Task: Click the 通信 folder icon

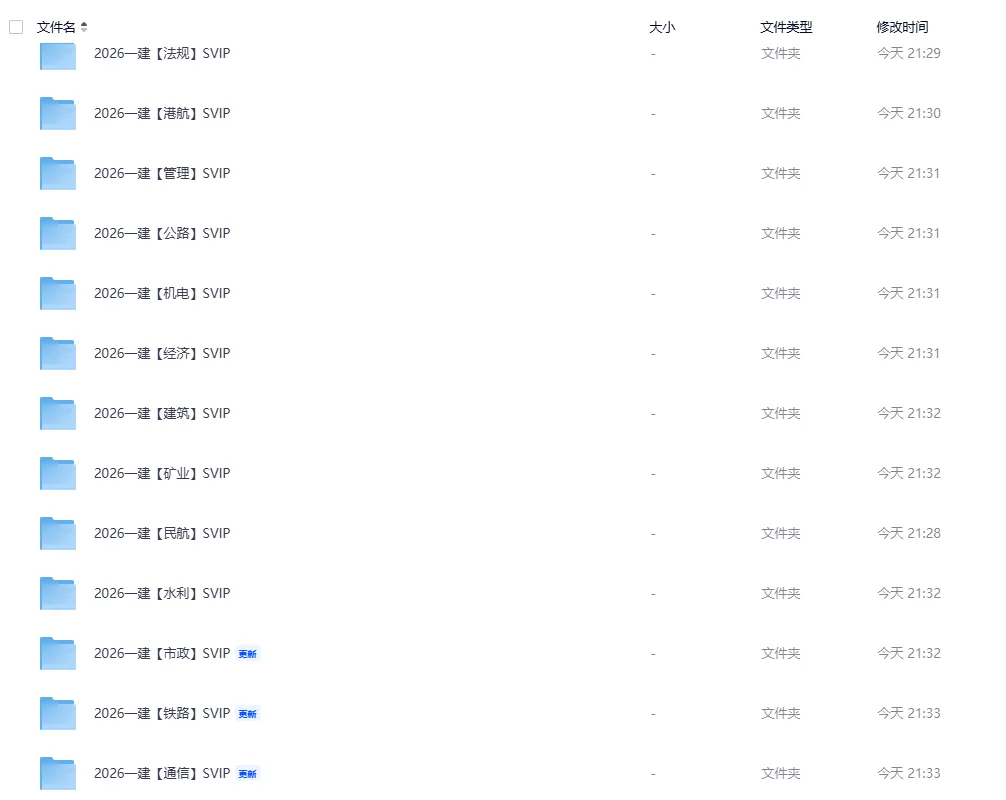Action: (58, 774)
